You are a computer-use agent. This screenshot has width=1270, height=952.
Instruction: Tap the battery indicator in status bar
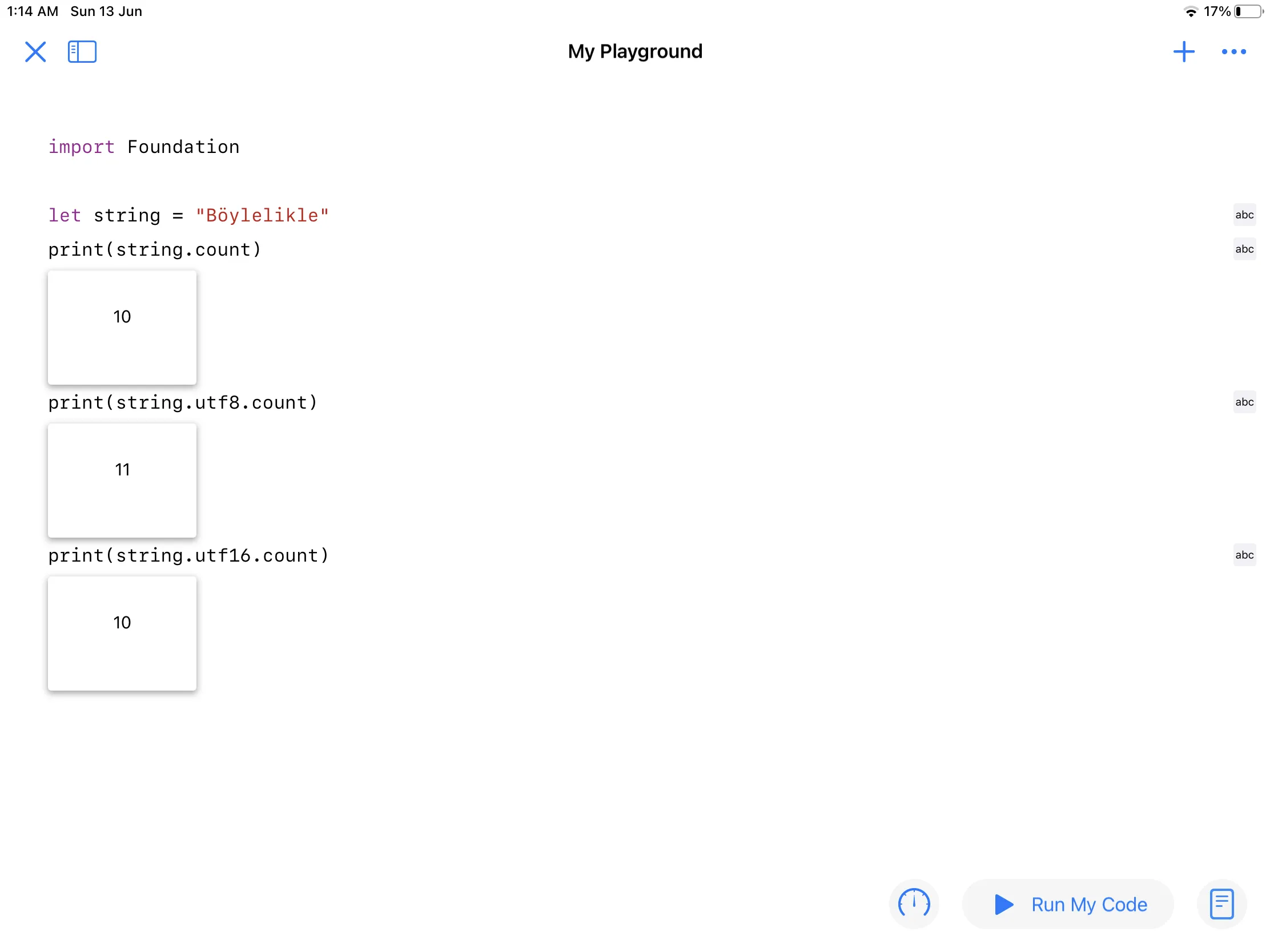point(1247,11)
